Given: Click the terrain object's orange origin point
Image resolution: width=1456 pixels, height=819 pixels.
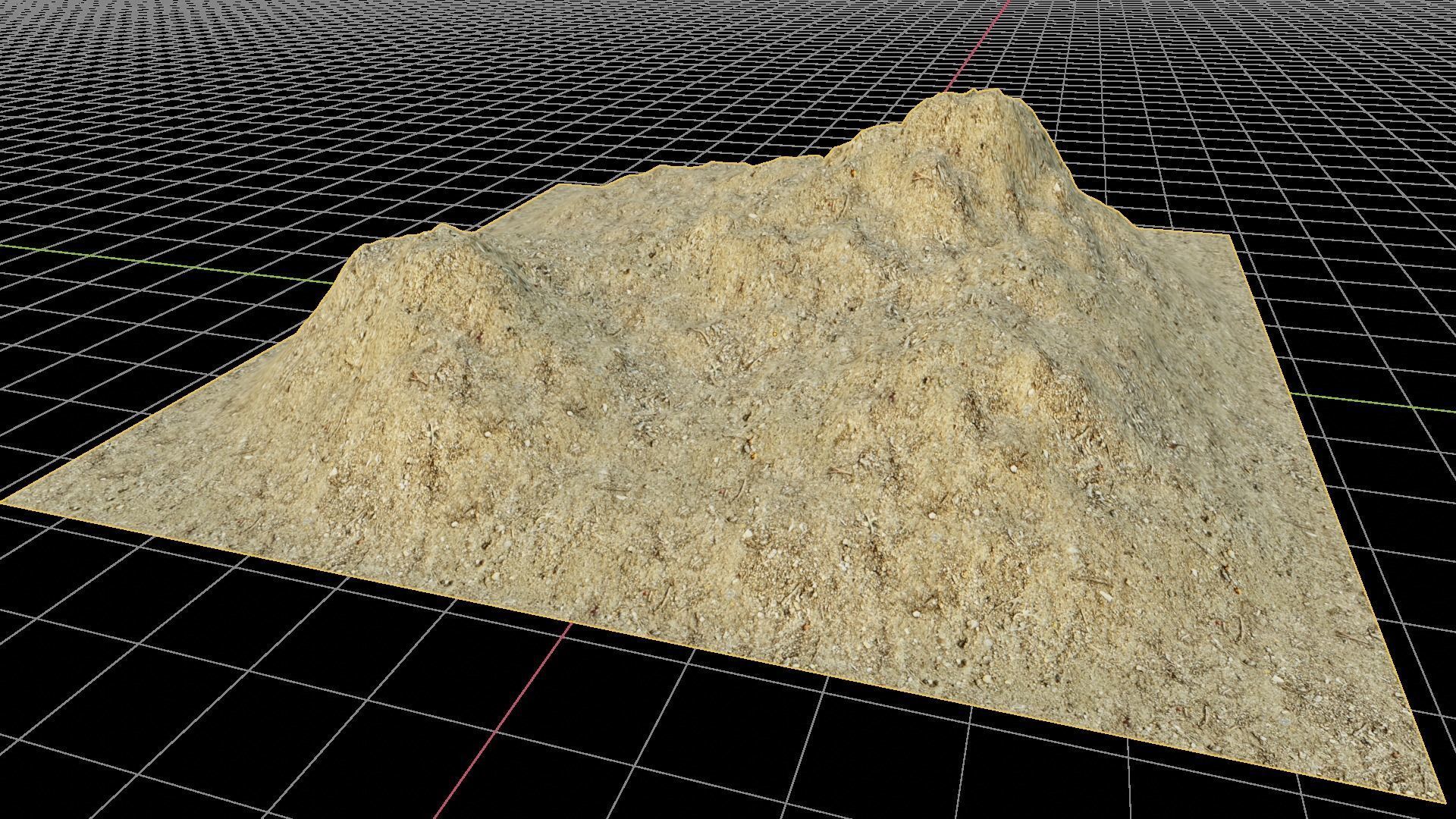Looking at the screenshot, I should pos(775,334).
